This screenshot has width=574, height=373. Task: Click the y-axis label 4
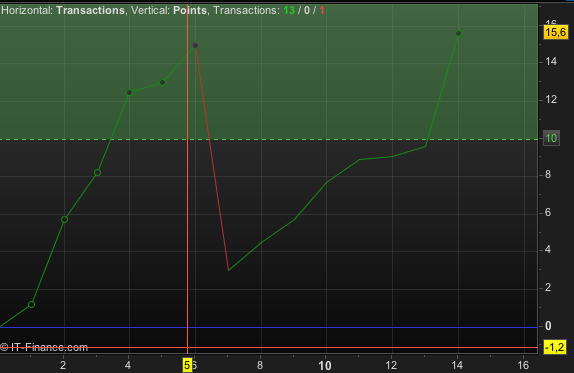click(x=548, y=250)
